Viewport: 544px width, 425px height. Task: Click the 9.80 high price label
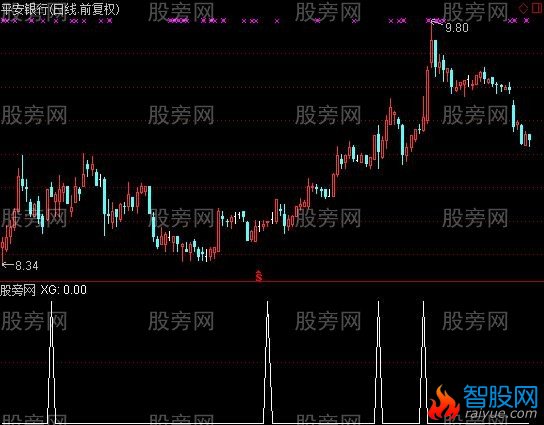(457, 28)
